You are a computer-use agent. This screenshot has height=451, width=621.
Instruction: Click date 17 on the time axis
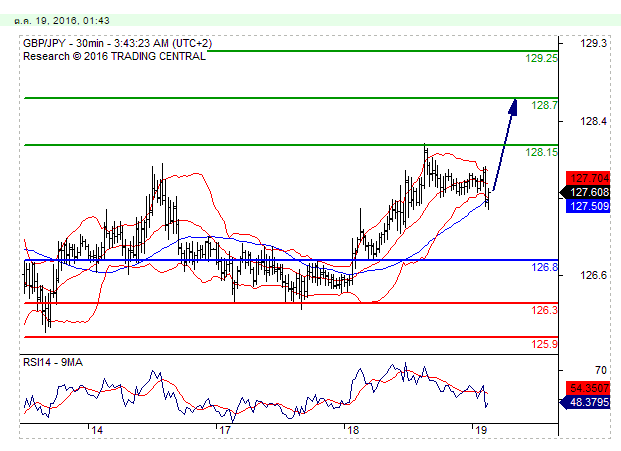tap(225, 430)
